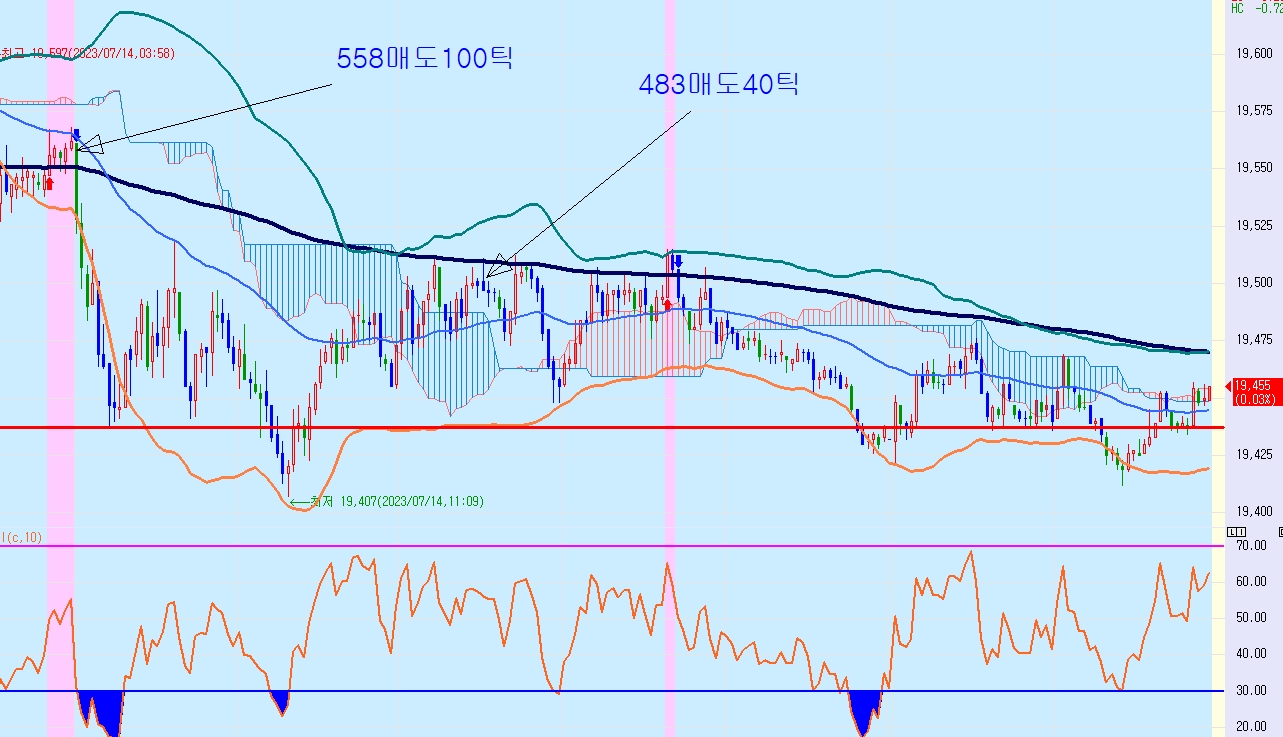Screen dimensions: 1283x737
Task: Click the 최고 19,597 high price label
Action: click(88, 54)
